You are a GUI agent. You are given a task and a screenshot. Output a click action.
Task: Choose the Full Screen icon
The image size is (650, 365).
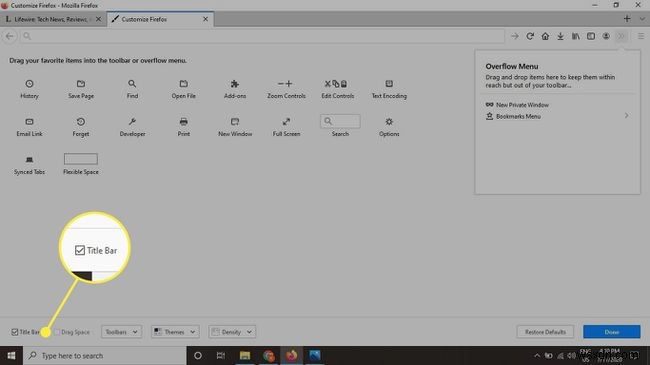click(286, 122)
